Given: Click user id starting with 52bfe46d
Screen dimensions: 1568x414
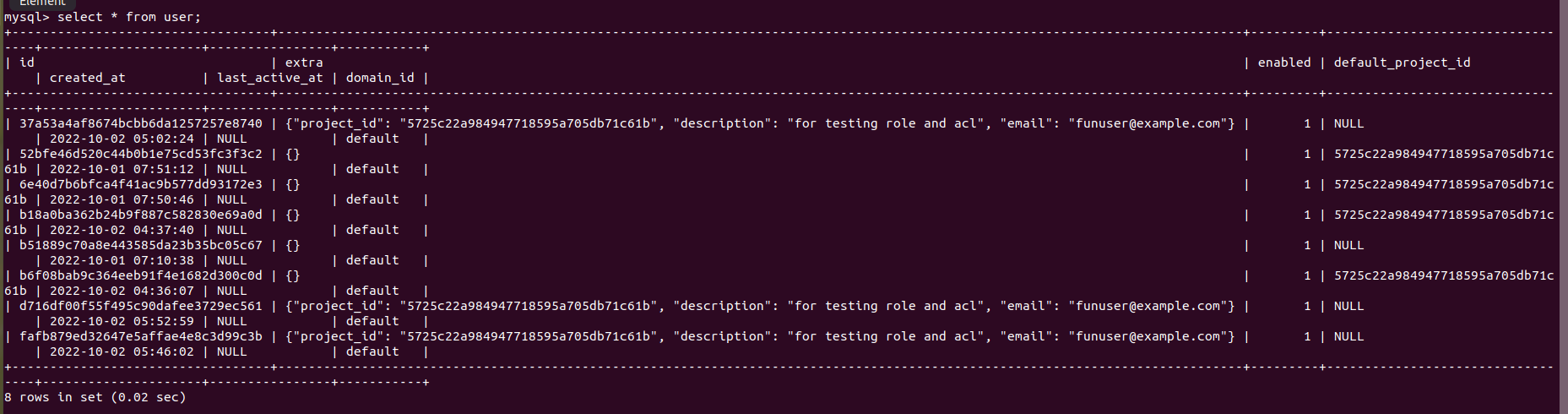Looking at the screenshot, I should pyautogui.click(x=140, y=154).
